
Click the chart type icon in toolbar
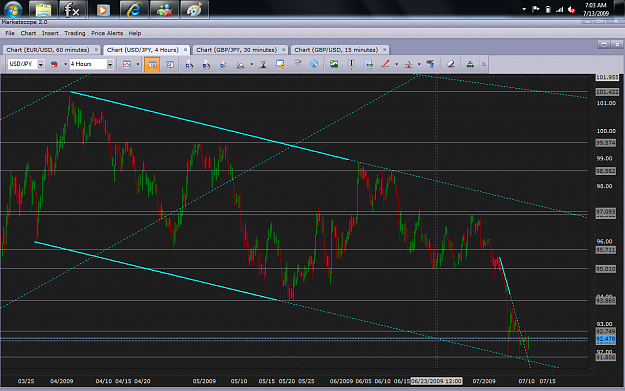point(127,64)
